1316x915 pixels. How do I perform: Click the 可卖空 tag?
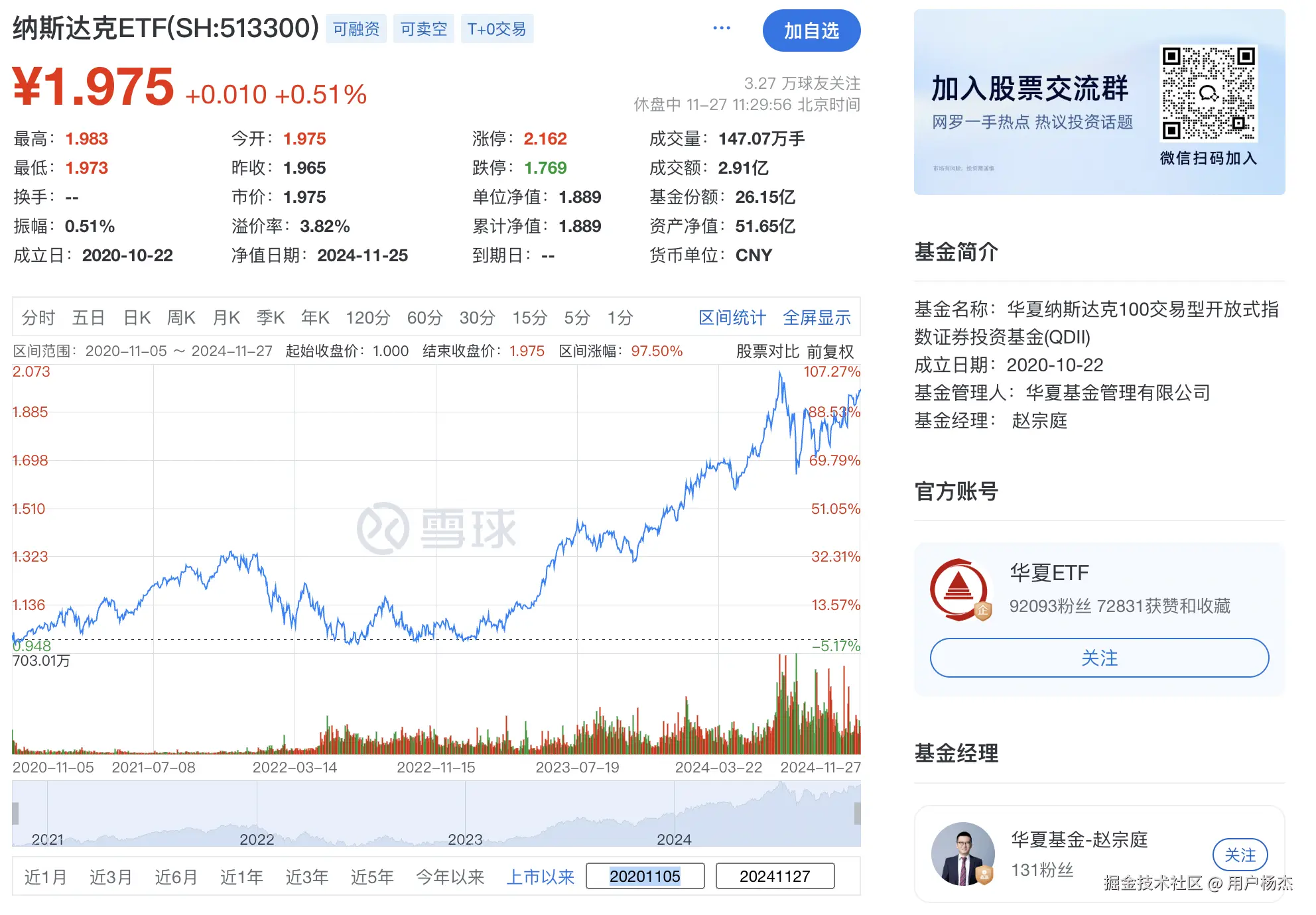(x=423, y=29)
